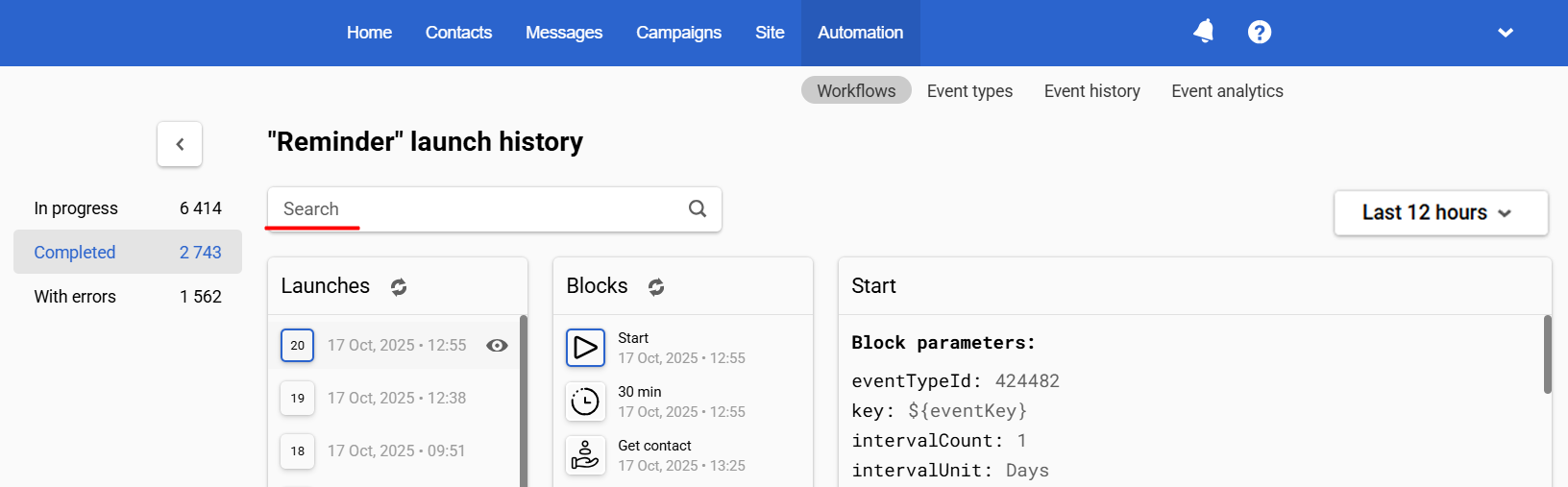Click the eventTypeId value 424482
The width and height of the screenshot is (1568, 487).
pyautogui.click(x=1027, y=381)
